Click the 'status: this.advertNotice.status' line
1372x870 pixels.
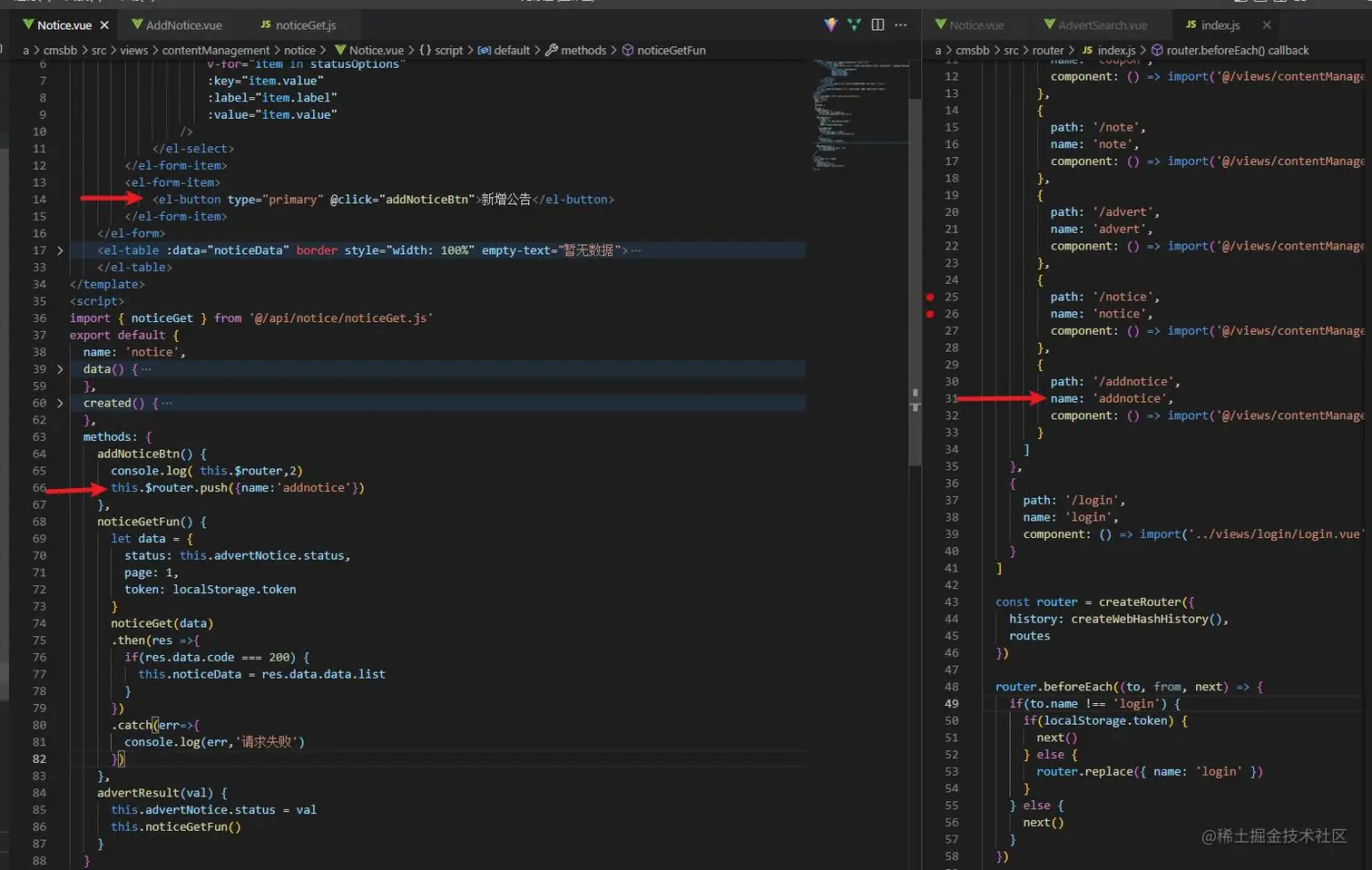pyautogui.click(x=238, y=555)
